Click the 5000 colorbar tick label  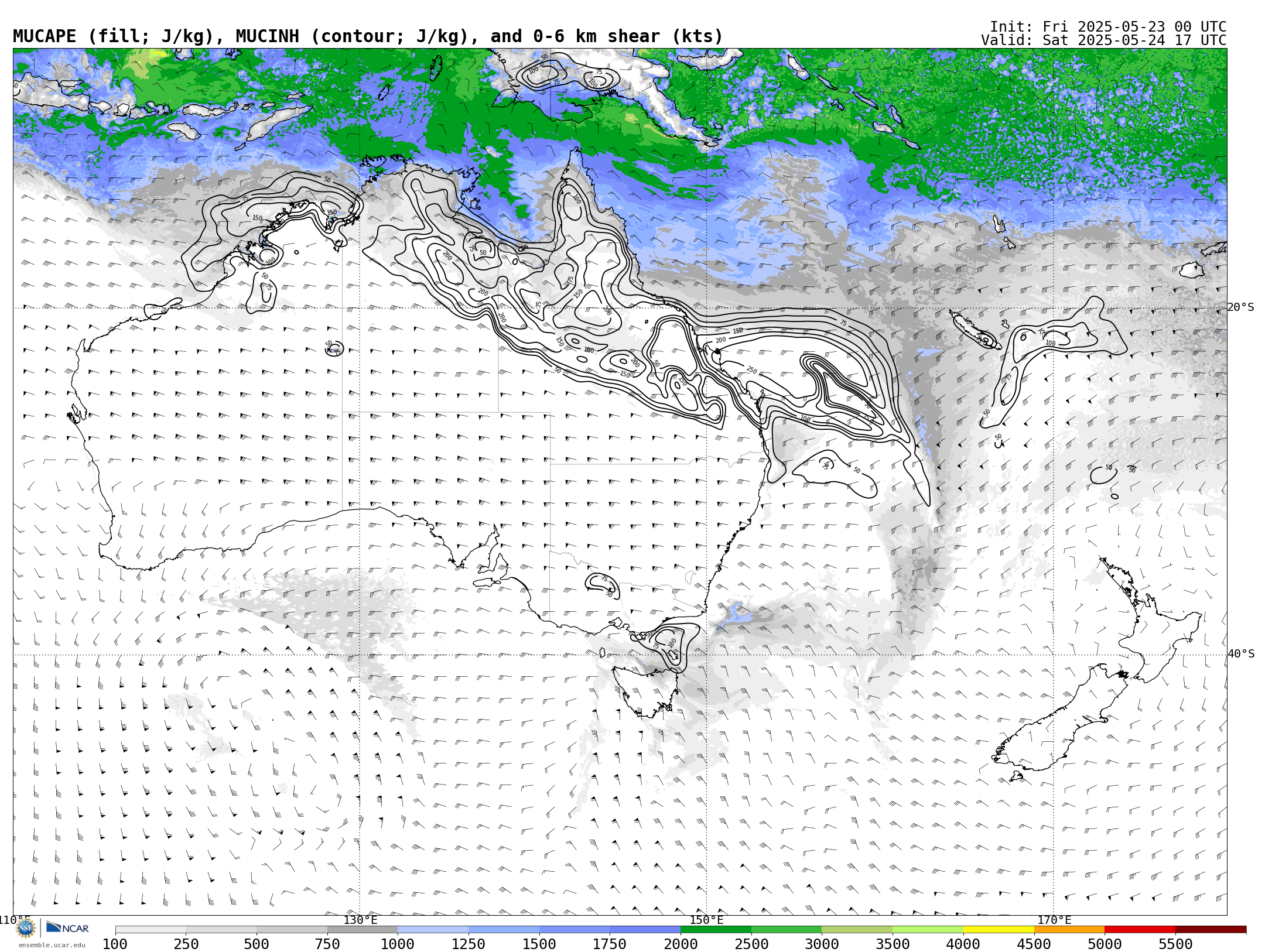tap(1105, 944)
